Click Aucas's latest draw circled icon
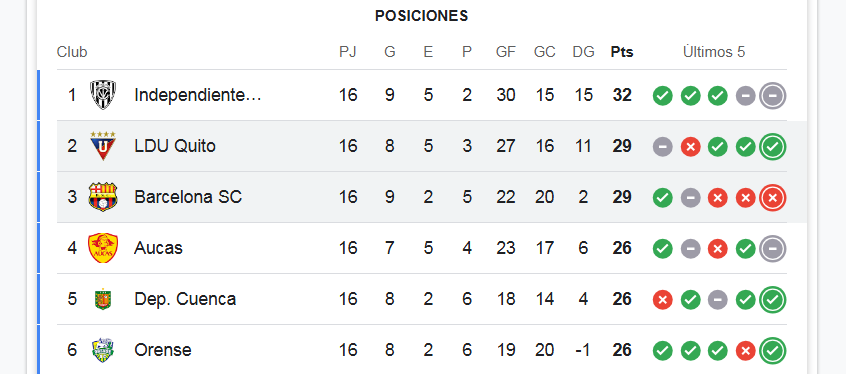 click(773, 249)
